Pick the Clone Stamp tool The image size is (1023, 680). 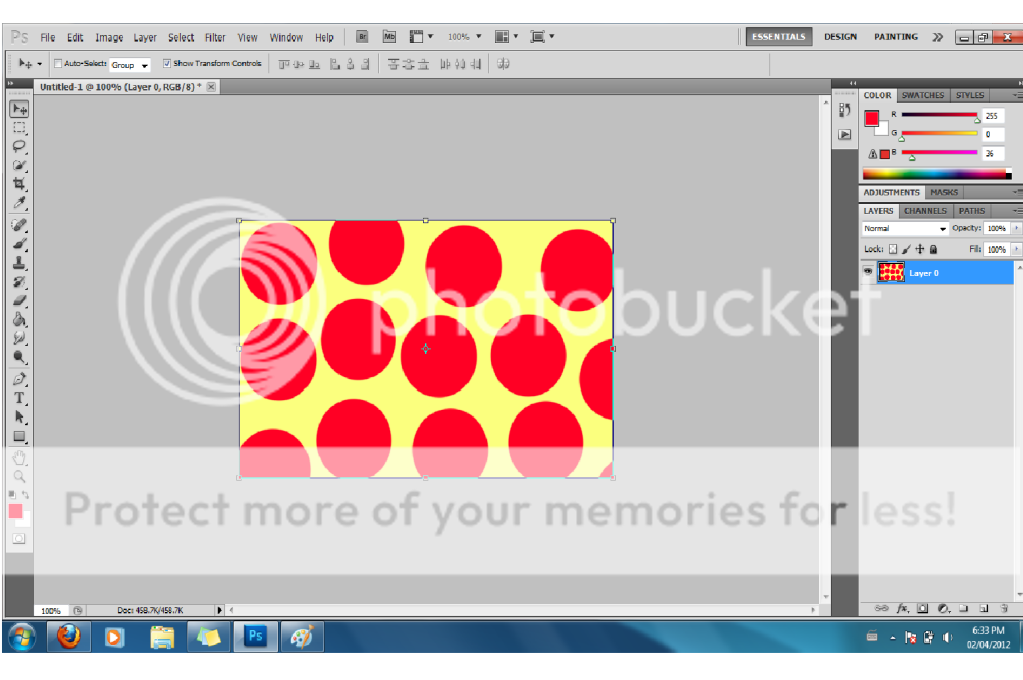[x=19, y=262]
